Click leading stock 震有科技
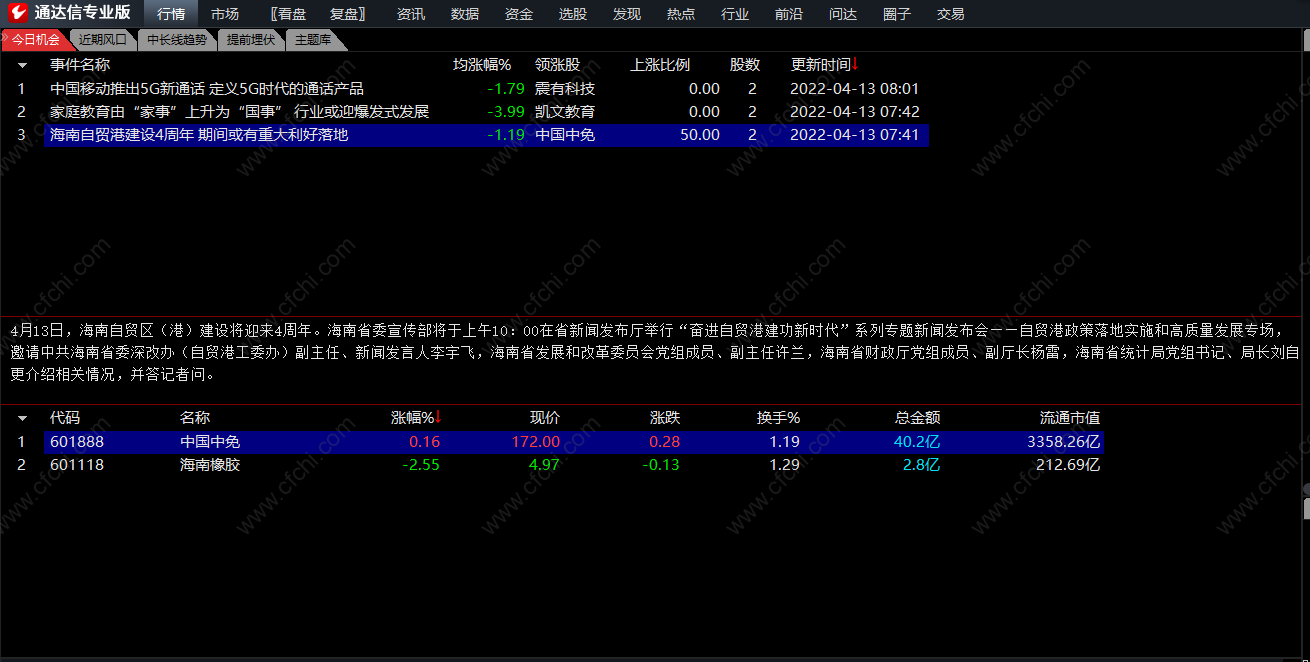 point(565,88)
